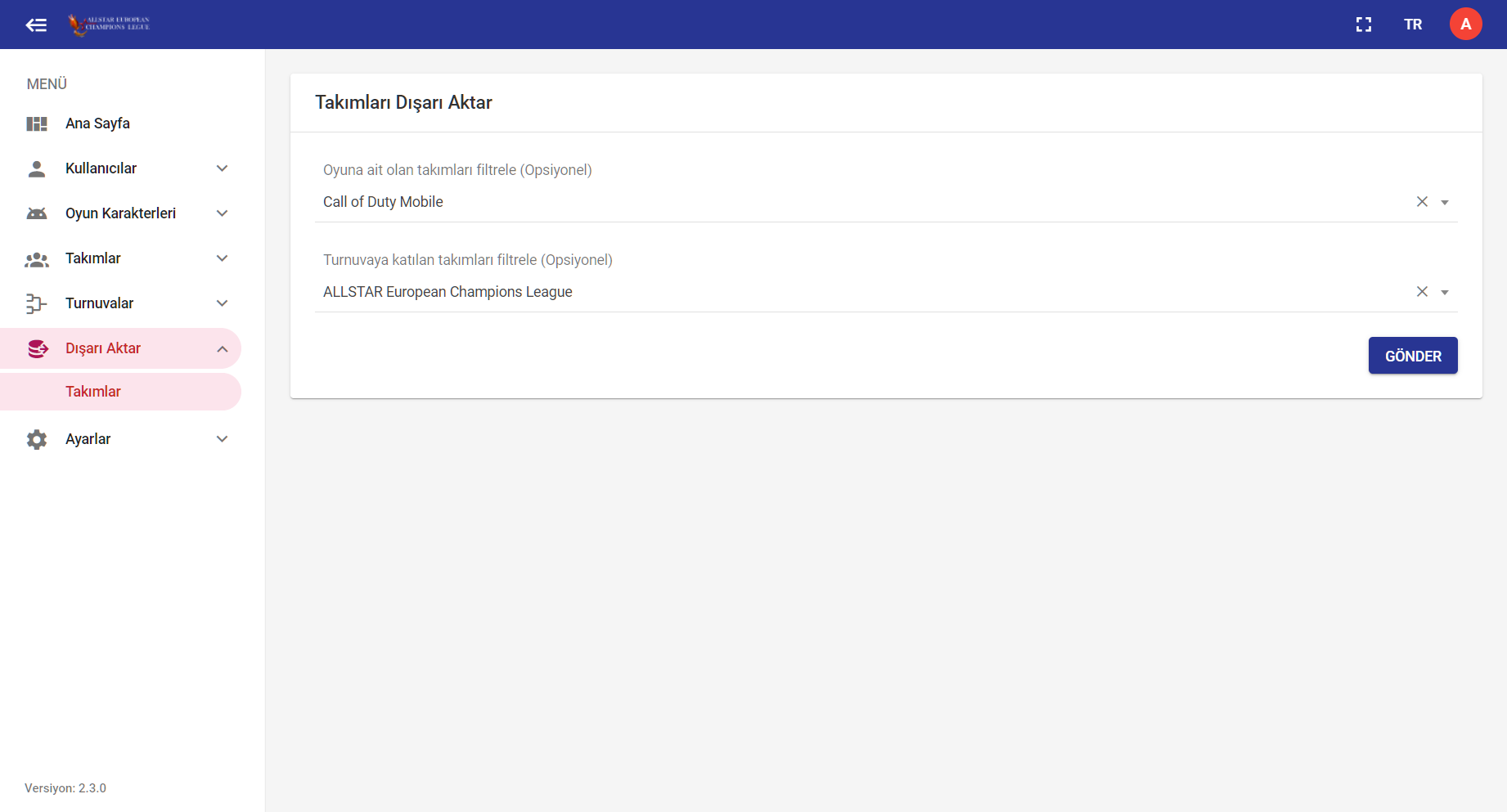Screen dimensions: 1507x812
Task: Click the Takımlar group icon
Action: [37, 259]
